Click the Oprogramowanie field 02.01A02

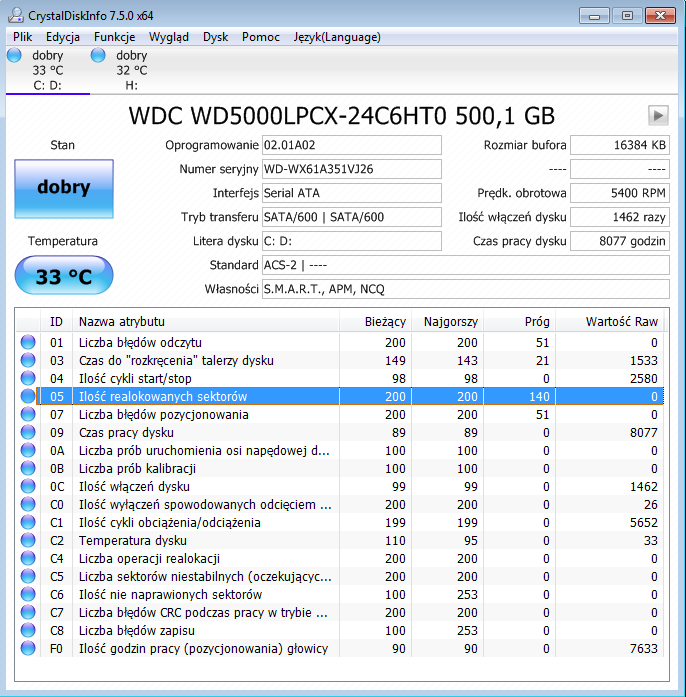point(352,145)
